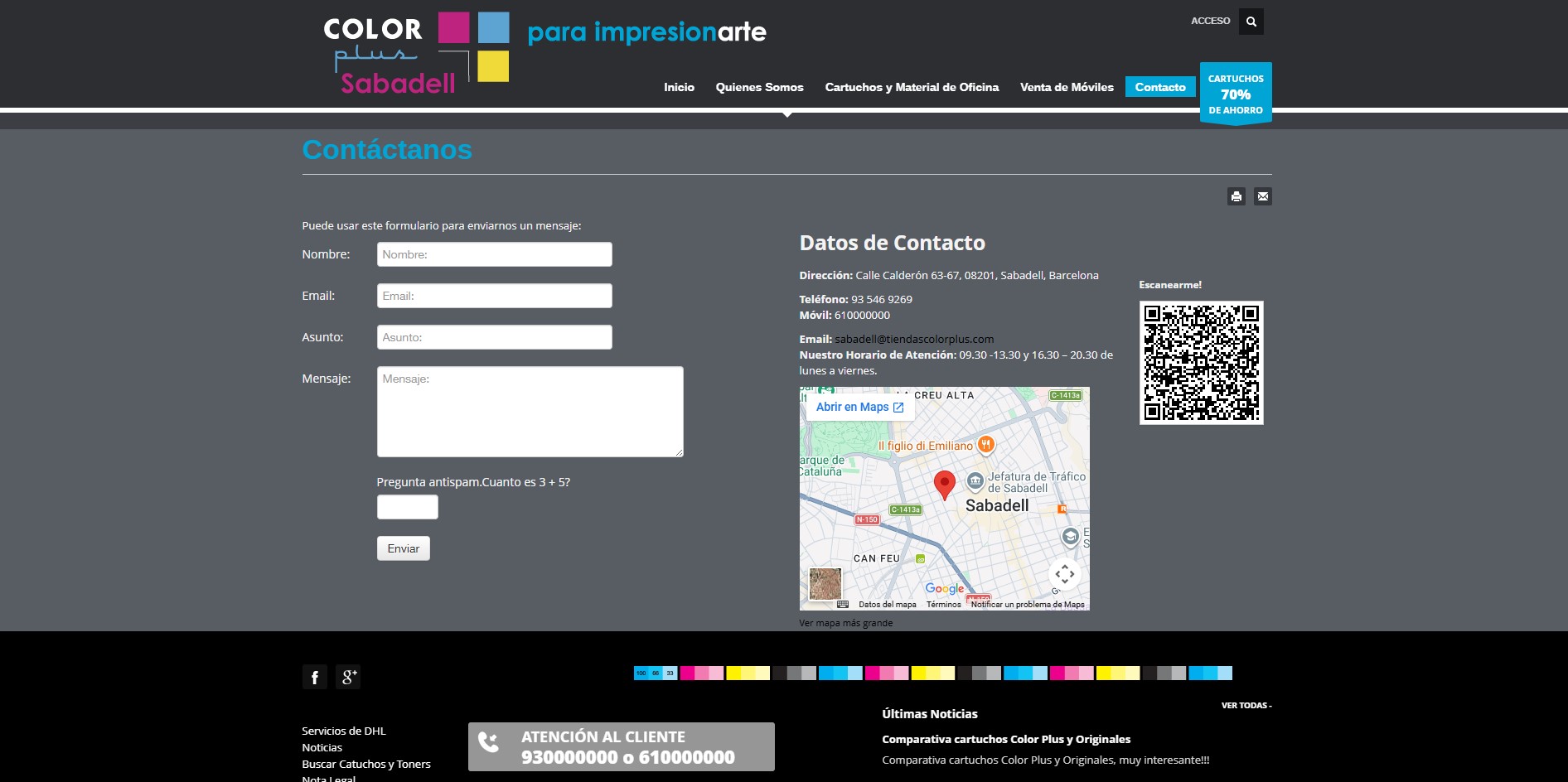Click the CAN FEU map label
The image size is (1568, 782).
click(877, 558)
